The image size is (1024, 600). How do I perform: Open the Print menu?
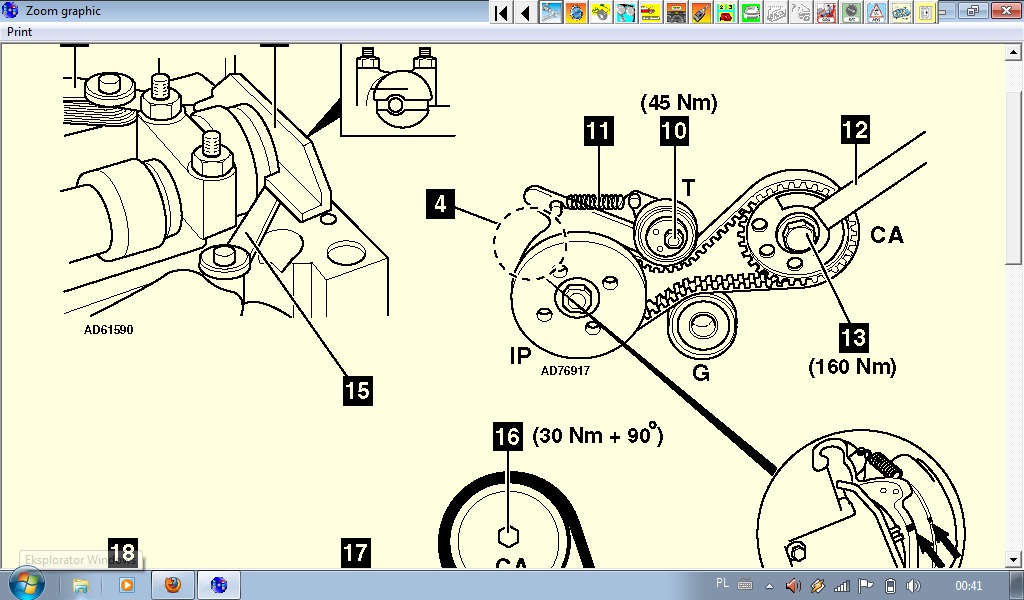pyautogui.click(x=20, y=32)
